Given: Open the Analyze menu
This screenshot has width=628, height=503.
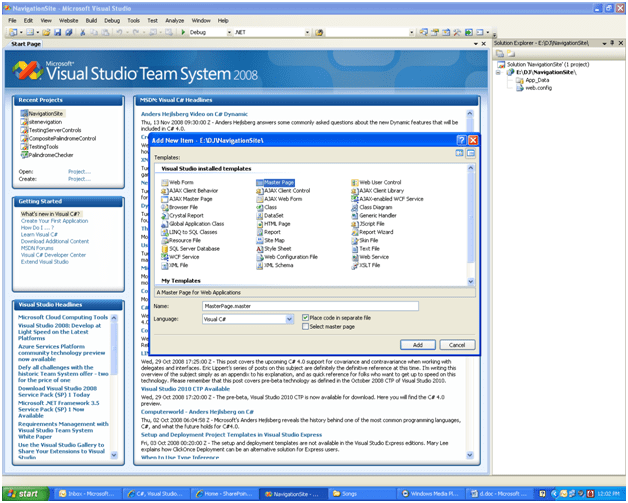Looking at the screenshot, I should pyautogui.click(x=174, y=20).
